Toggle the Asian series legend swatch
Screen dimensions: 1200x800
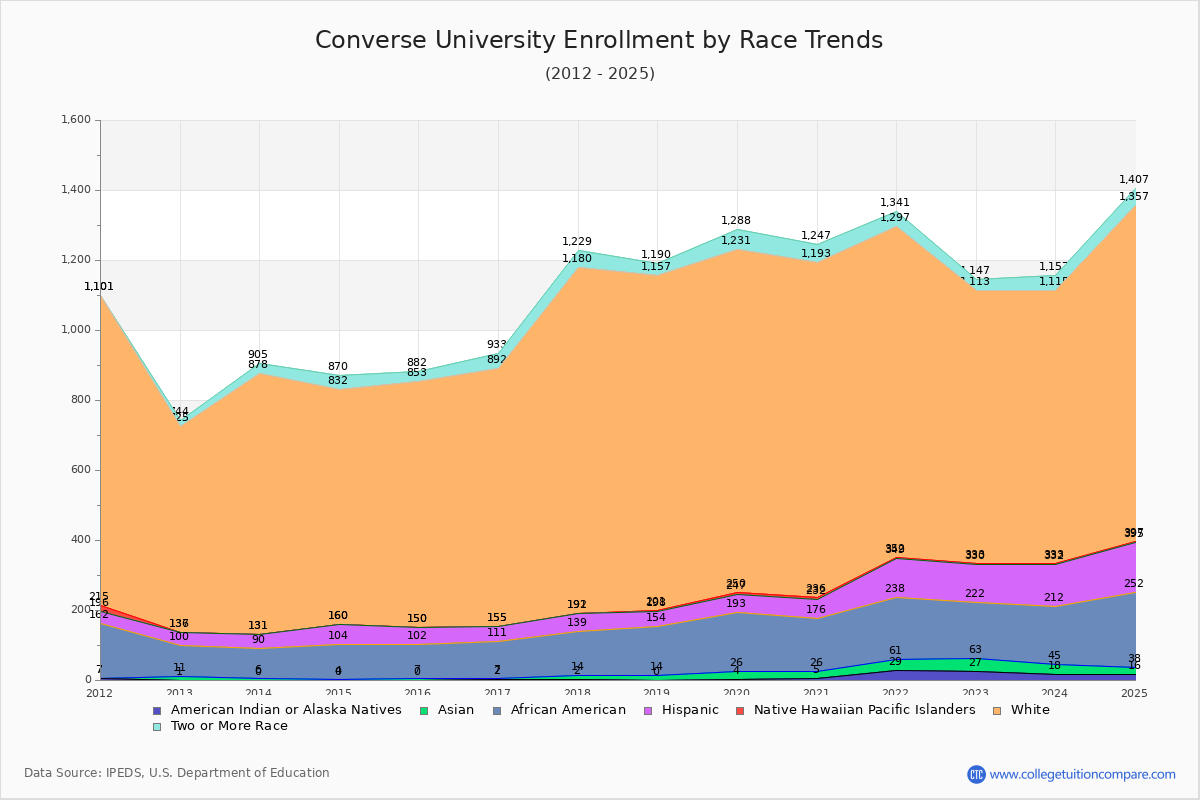click(423, 710)
